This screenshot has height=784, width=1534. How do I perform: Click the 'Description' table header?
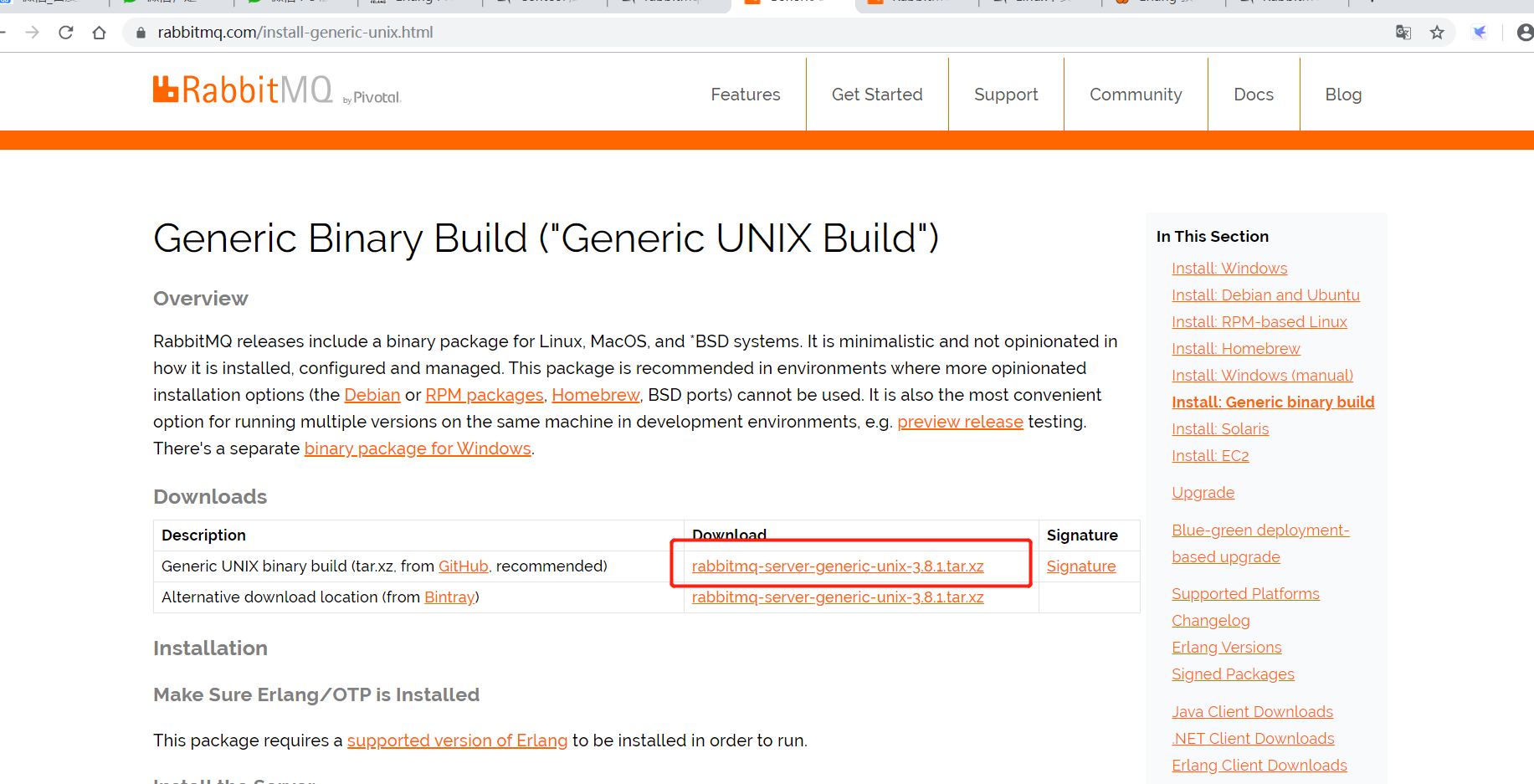203,535
